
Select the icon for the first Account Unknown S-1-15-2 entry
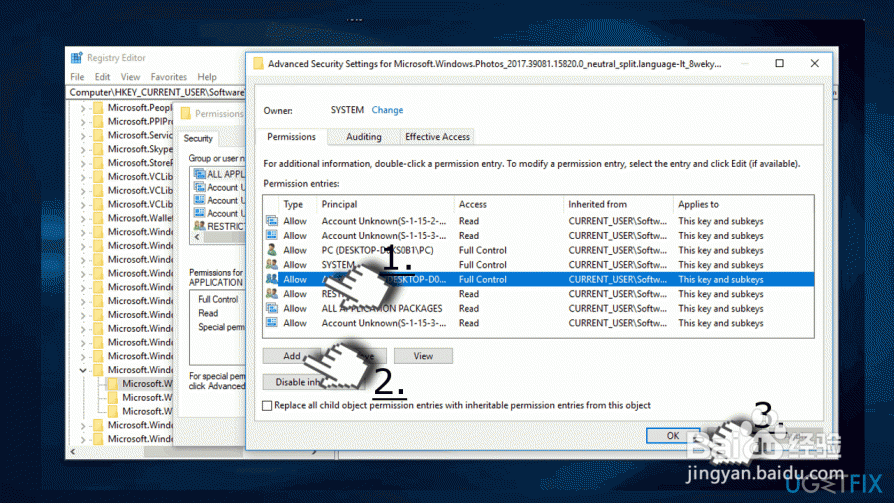click(272, 221)
